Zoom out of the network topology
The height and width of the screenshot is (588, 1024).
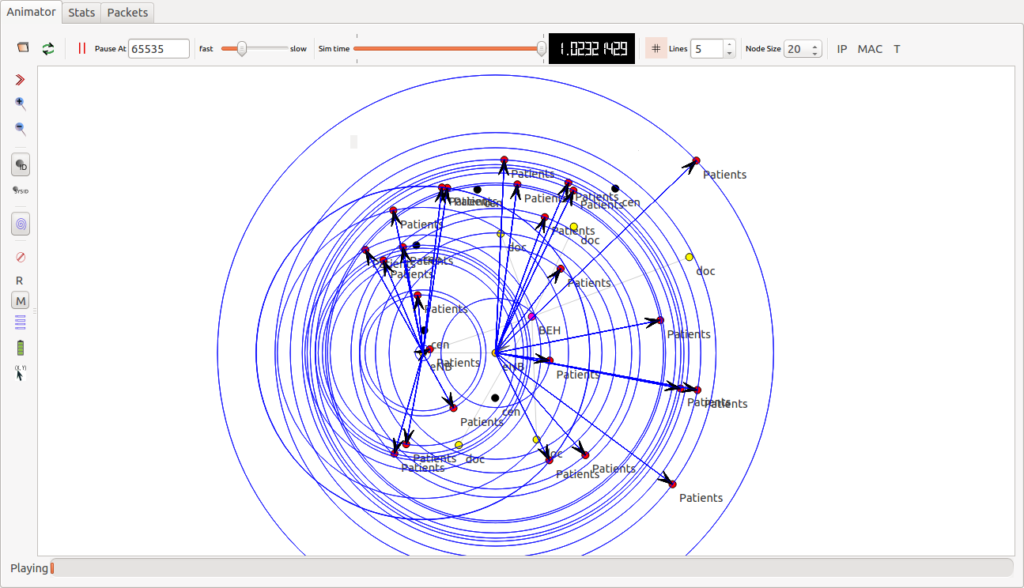(x=20, y=128)
